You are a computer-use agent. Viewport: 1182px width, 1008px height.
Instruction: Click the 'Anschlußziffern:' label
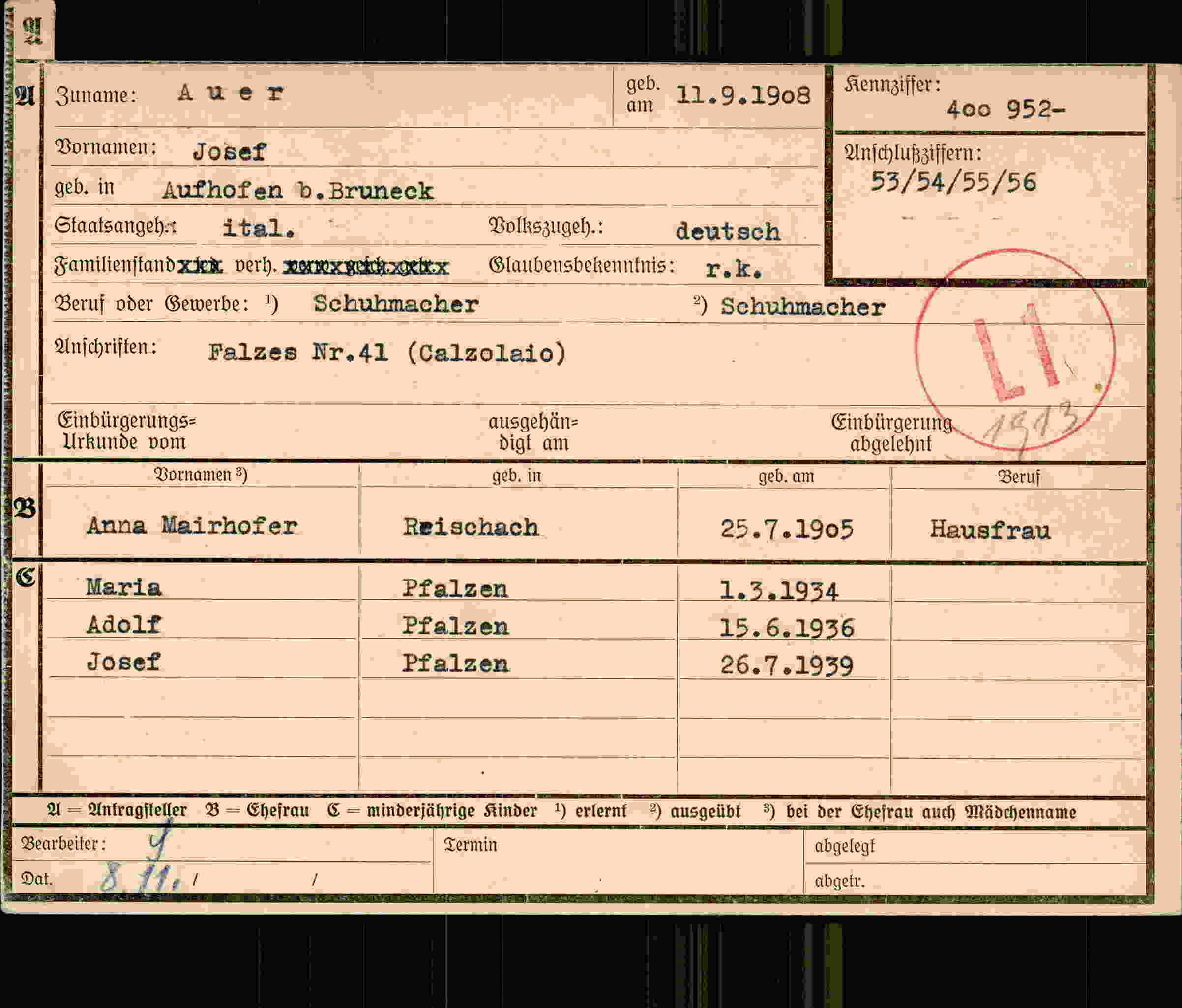[x=913, y=153]
